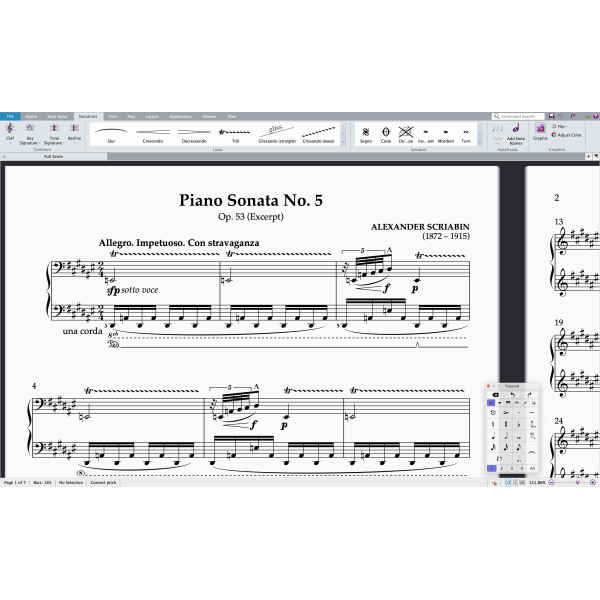Click the Save icon in the title toolbar
Screen dimensions: 600x600
tap(551, 116)
